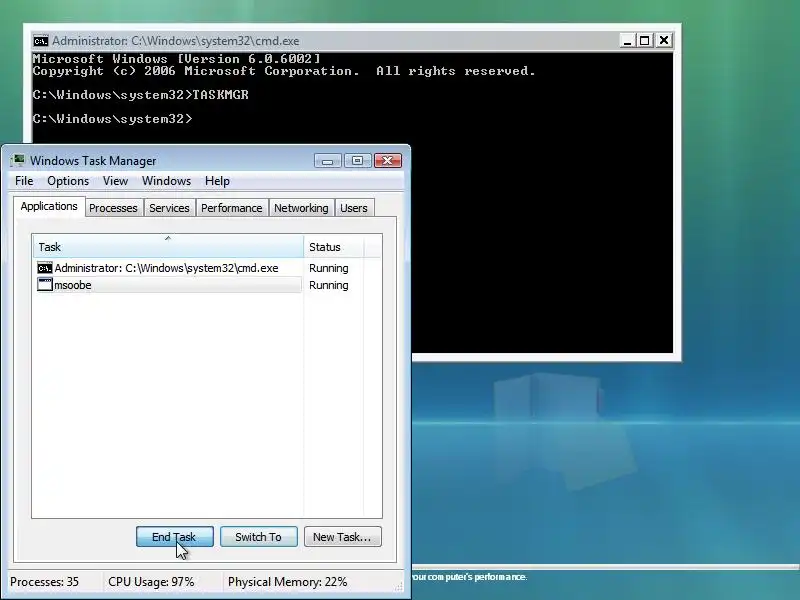Click the Switch To button
This screenshot has height=600, width=800.
pyautogui.click(x=259, y=537)
